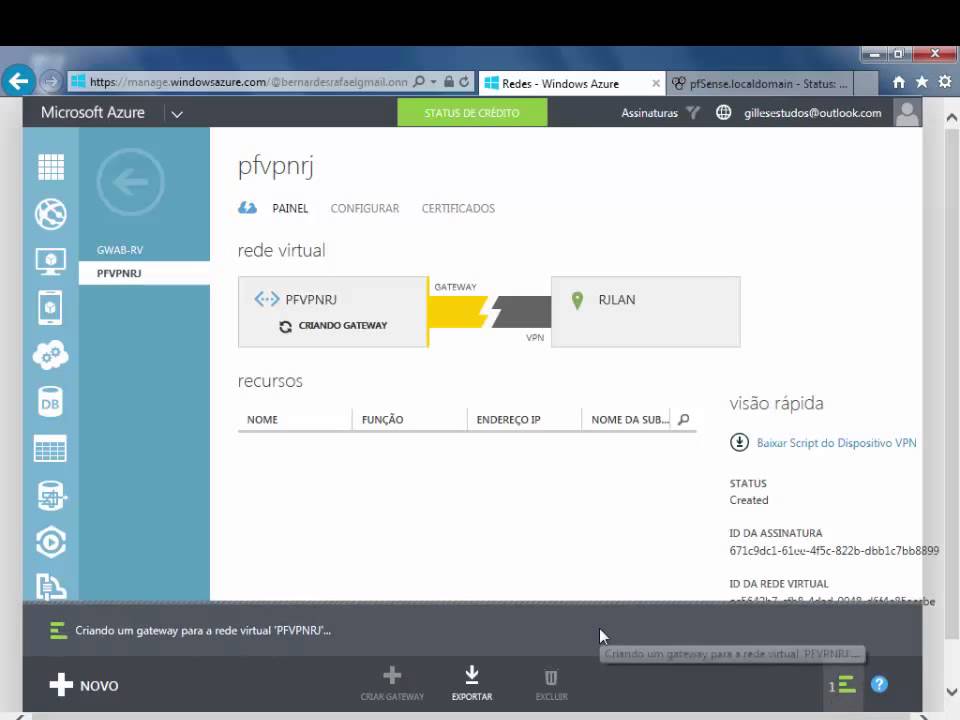Select GWAB-RV in the network list
This screenshot has height=720, width=960.
click(x=119, y=250)
